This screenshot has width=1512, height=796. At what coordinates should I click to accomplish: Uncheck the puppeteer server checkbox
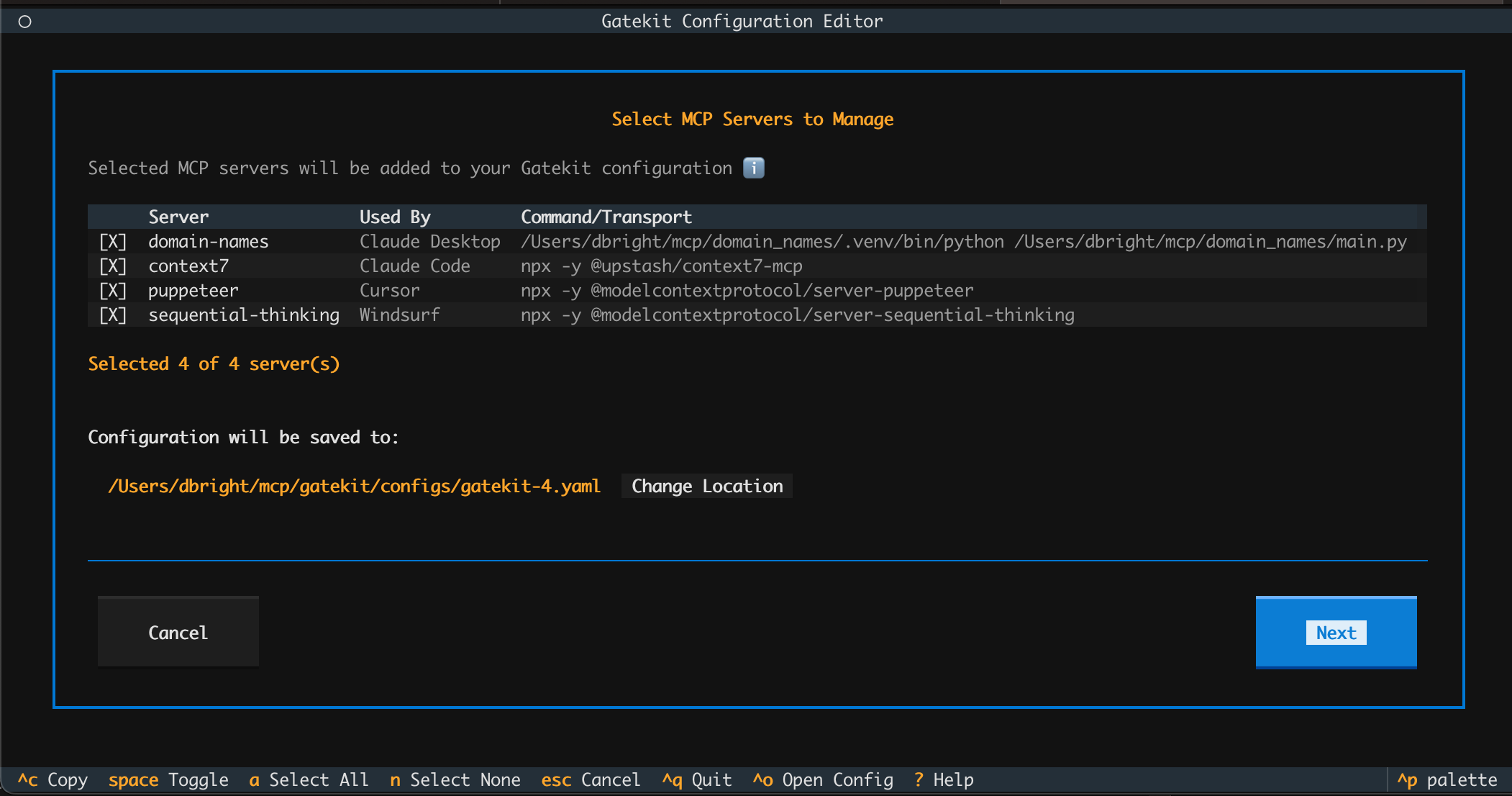(112, 290)
